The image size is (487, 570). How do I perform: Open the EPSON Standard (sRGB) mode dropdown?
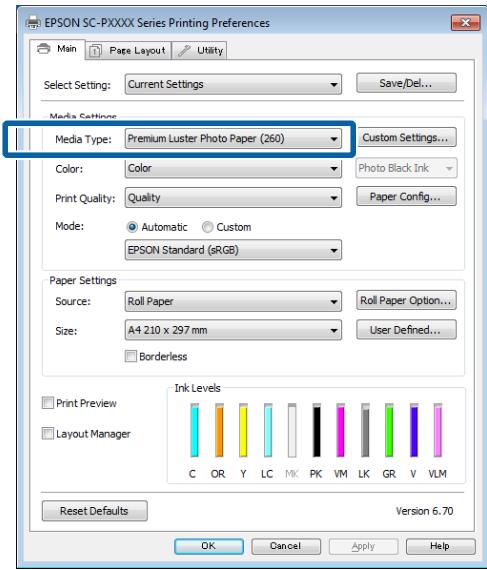click(233, 250)
